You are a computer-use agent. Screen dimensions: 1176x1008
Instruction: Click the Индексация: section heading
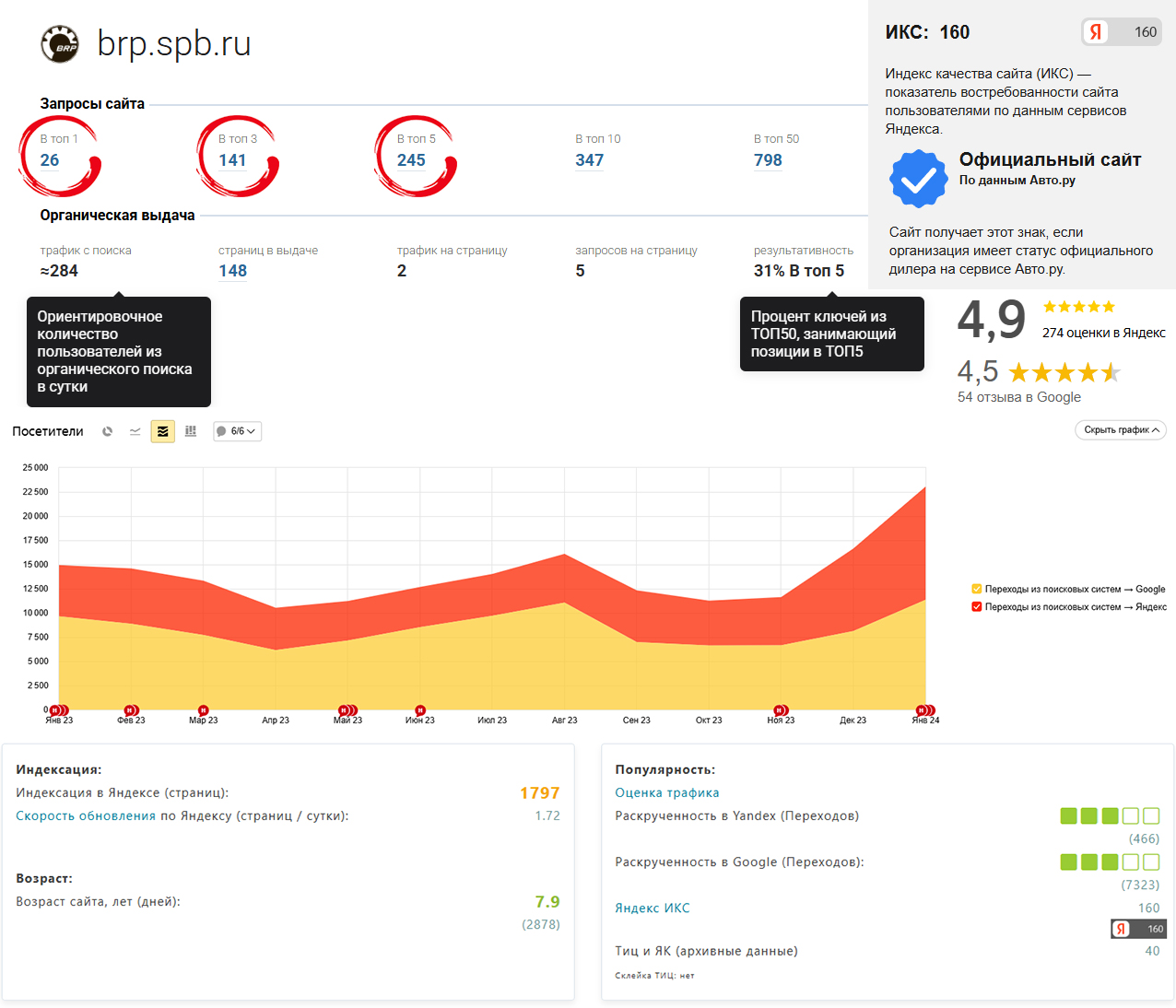click(59, 769)
